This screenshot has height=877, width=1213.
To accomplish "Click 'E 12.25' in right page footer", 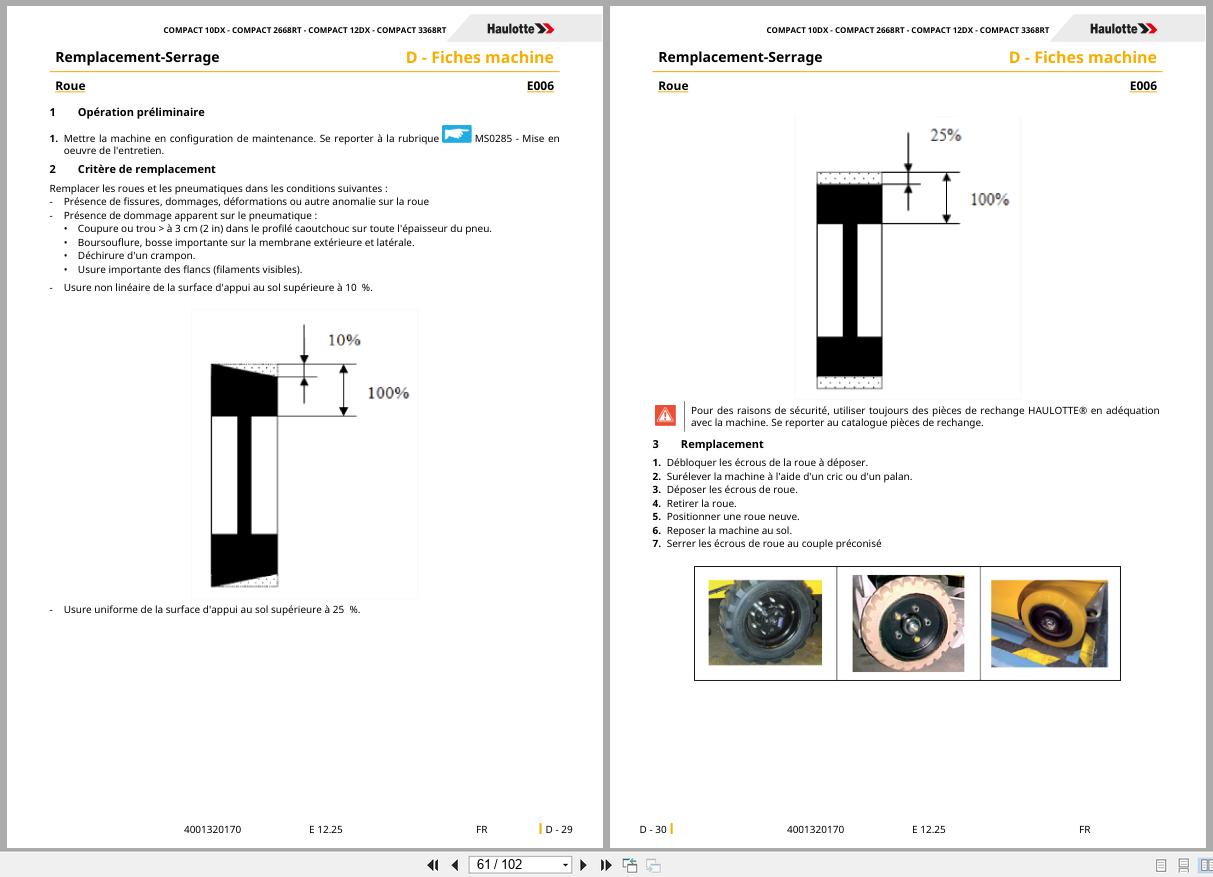I will 929,829.
